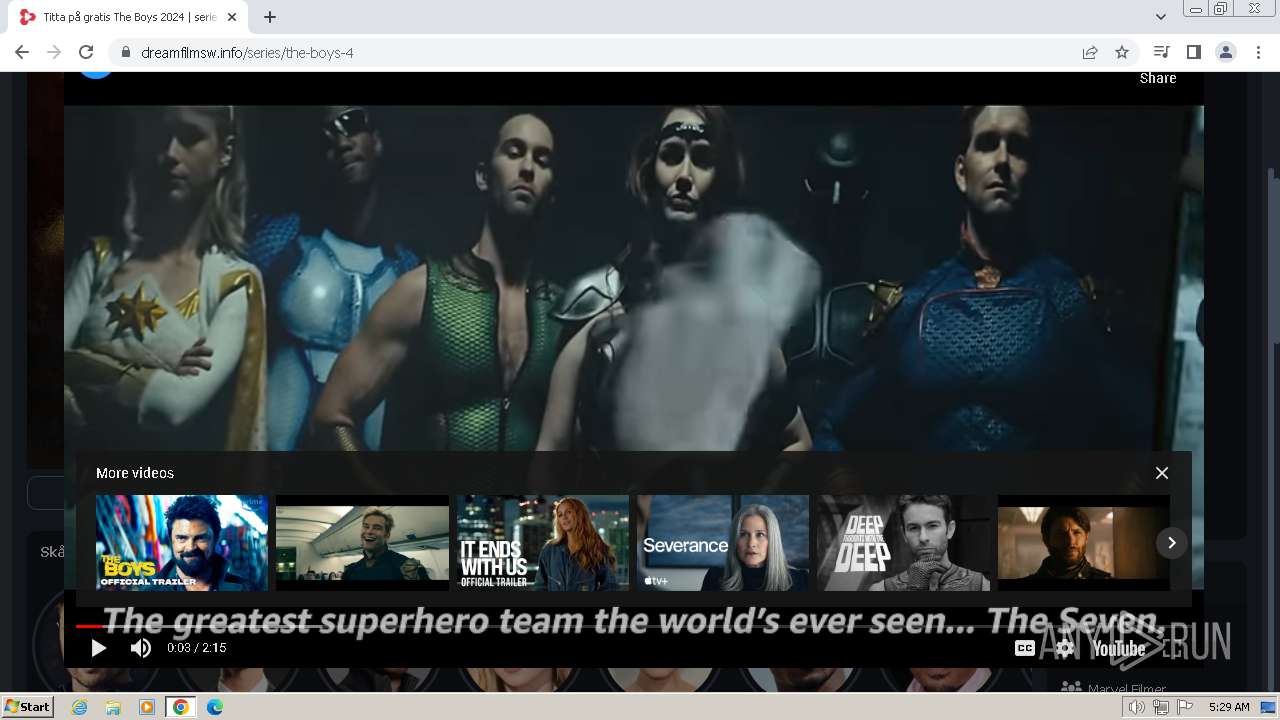Open Severance video thumbnail
Viewport: 1280px width, 720px height.
tap(723, 543)
